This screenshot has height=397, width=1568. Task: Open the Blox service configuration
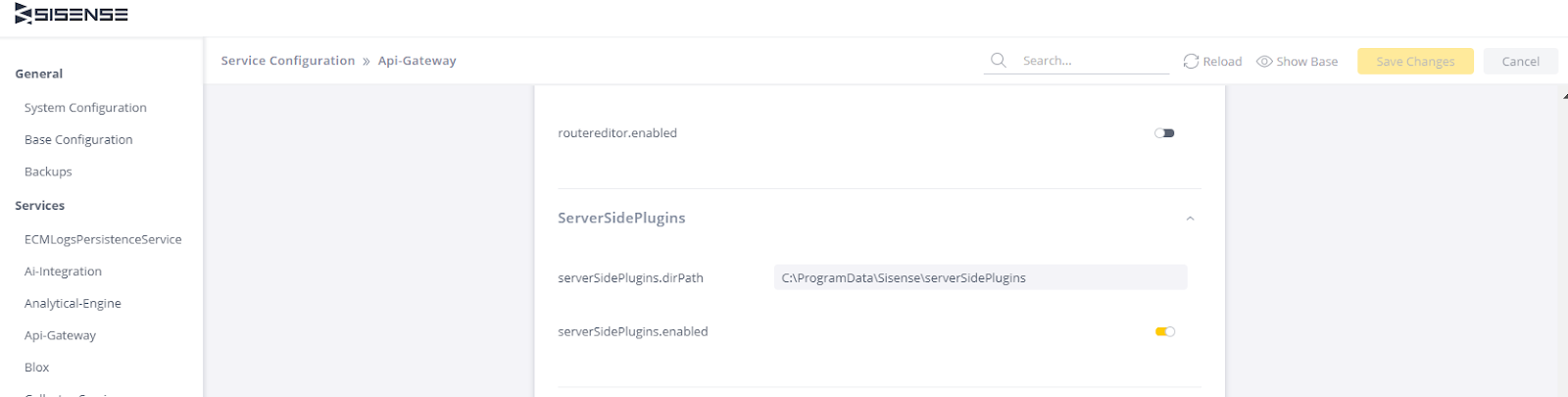[x=37, y=368]
